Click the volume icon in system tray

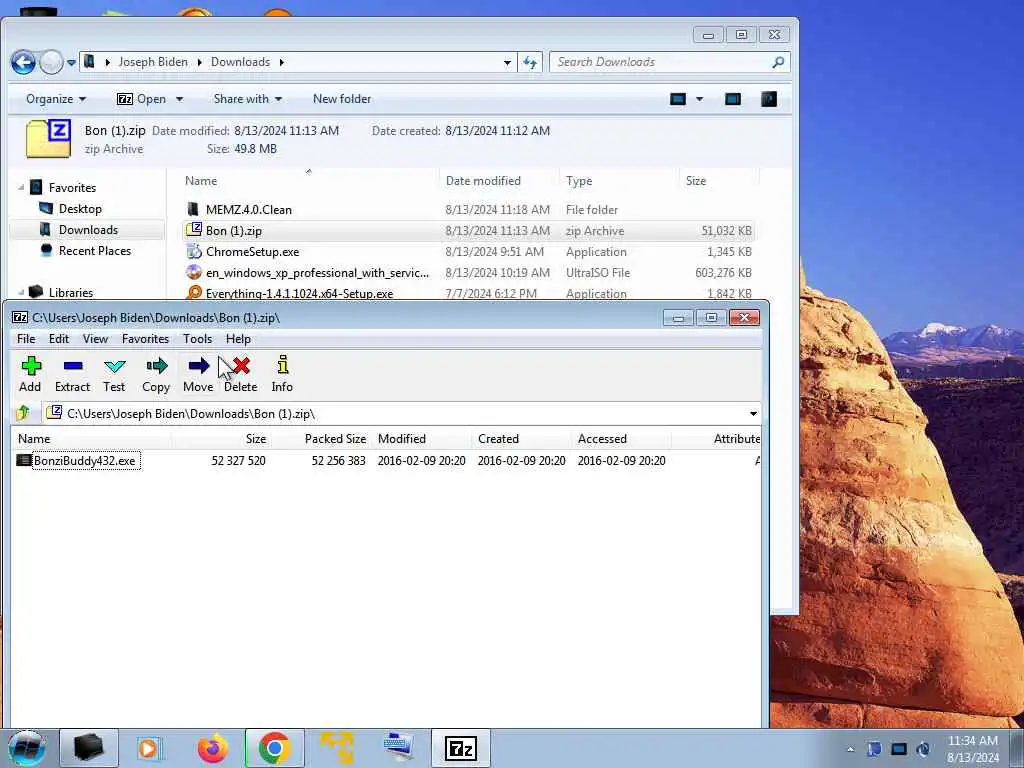tap(923, 749)
